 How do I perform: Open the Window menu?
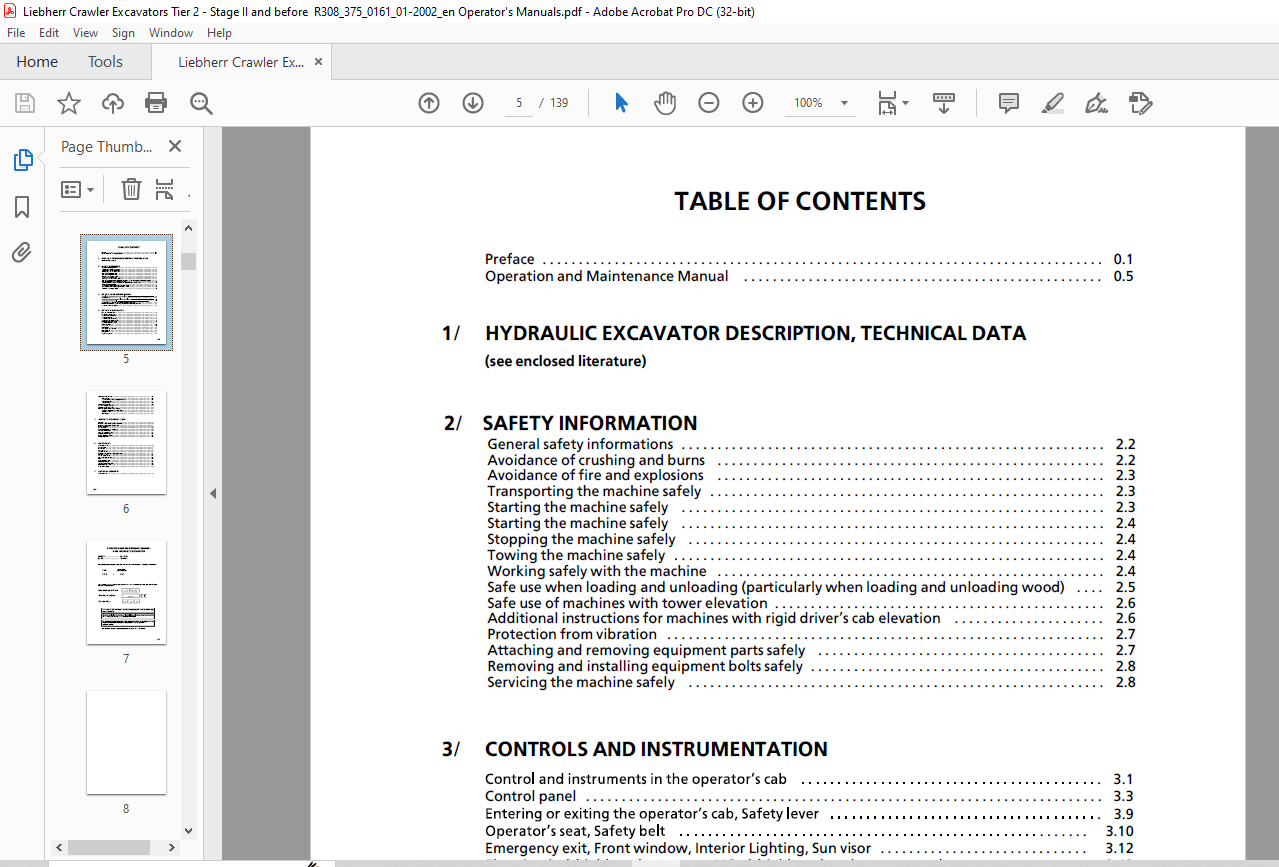[171, 33]
